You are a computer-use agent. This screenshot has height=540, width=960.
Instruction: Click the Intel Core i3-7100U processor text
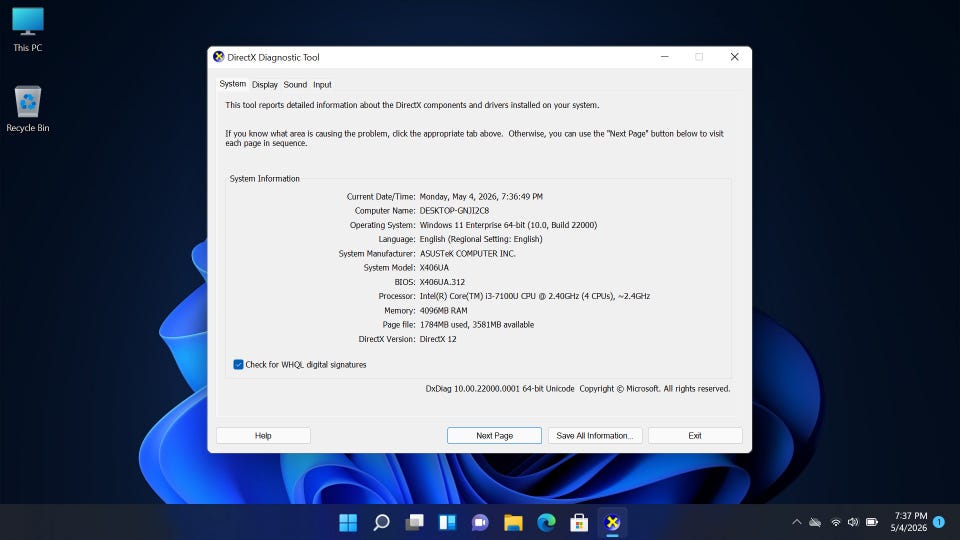(x=534, y=296)
